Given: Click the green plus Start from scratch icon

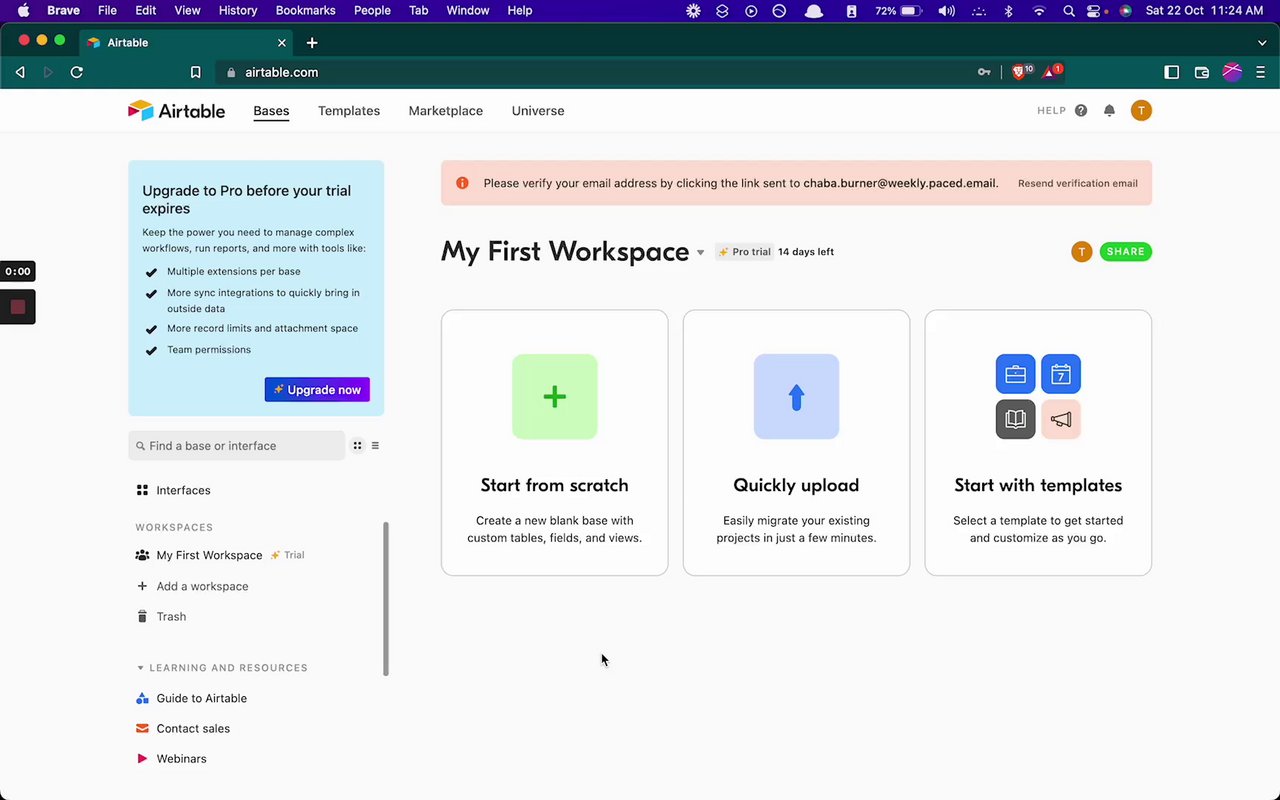Looking at the screenshot, I should click(555, 397).
